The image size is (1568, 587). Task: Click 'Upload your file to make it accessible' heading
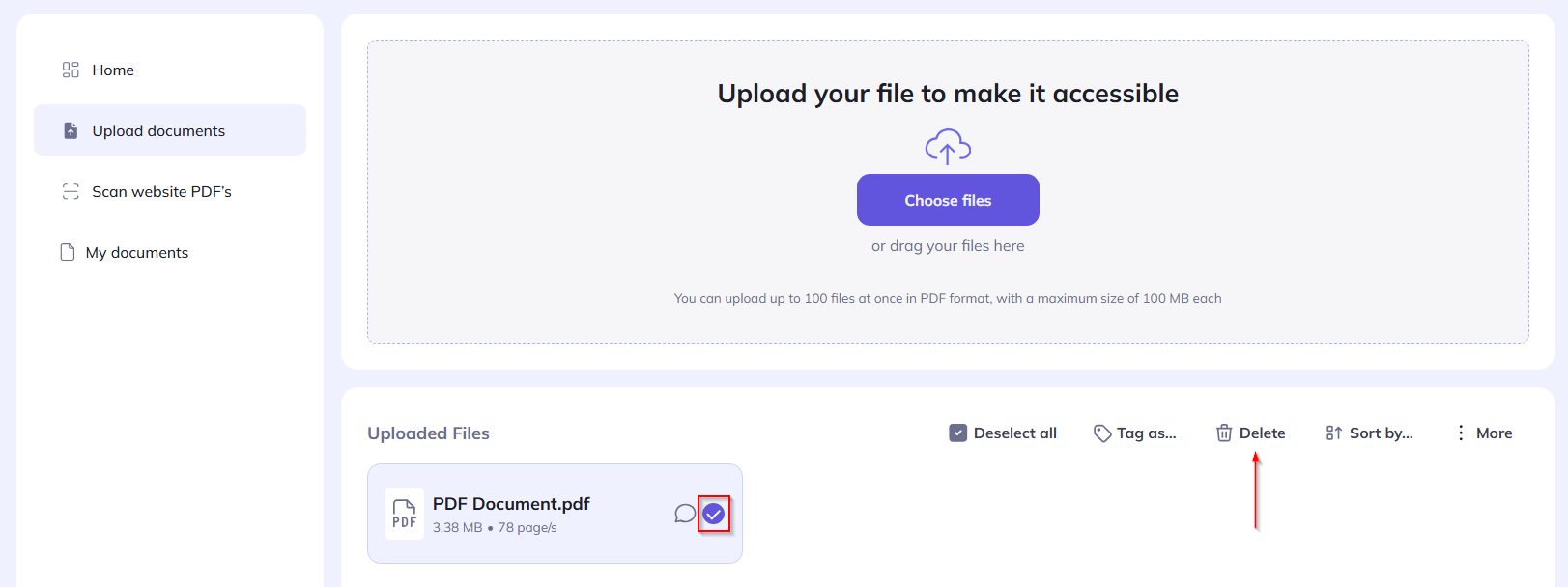click(948, 94)
